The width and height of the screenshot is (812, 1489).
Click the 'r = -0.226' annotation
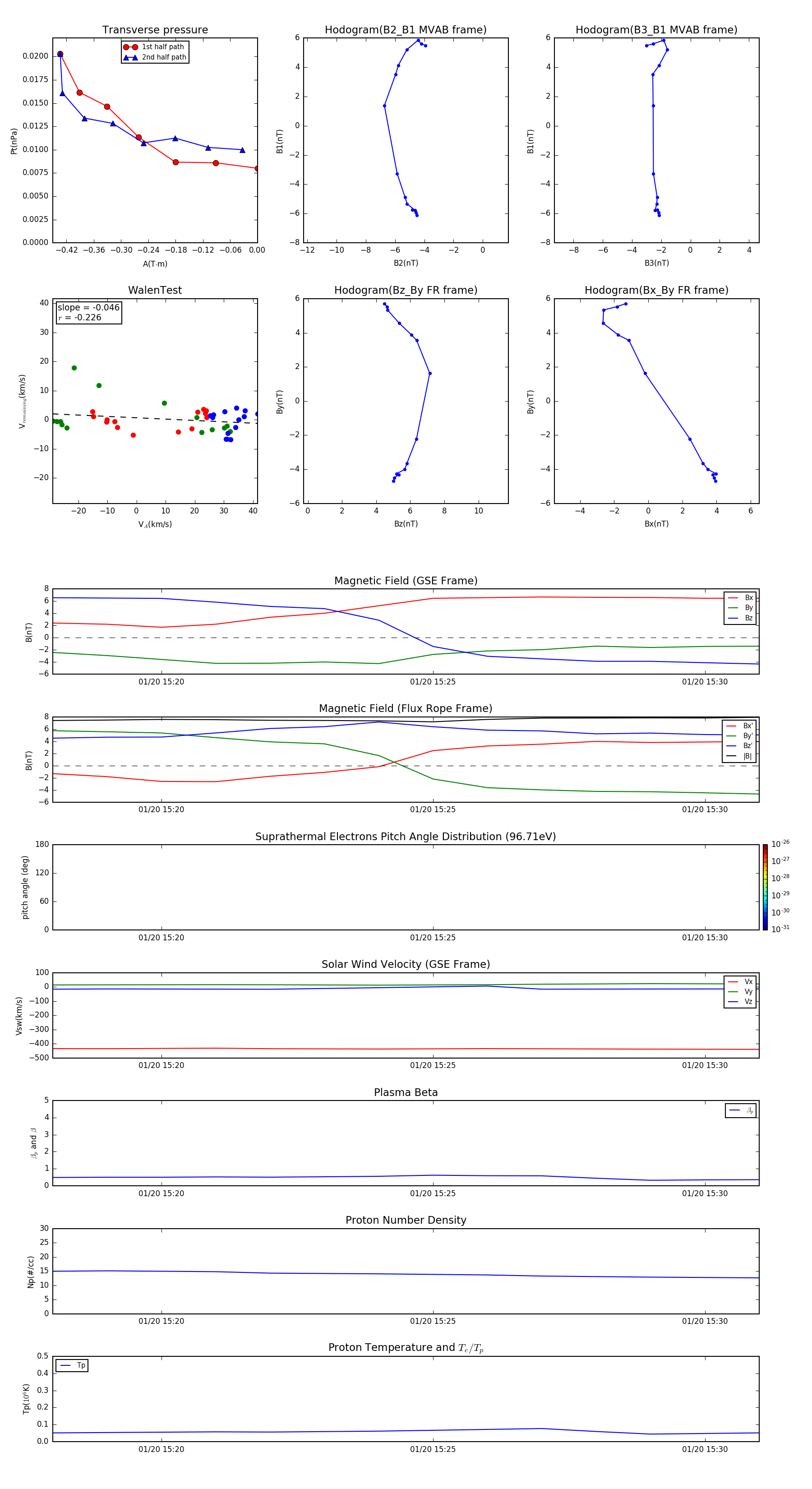[80, 317]
